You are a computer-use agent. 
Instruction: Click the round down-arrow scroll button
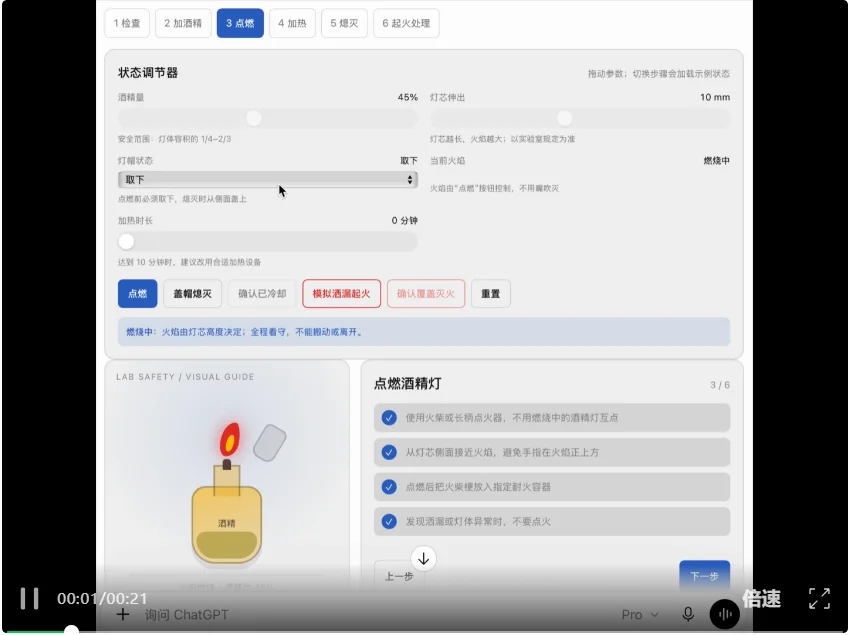(423, 559)
